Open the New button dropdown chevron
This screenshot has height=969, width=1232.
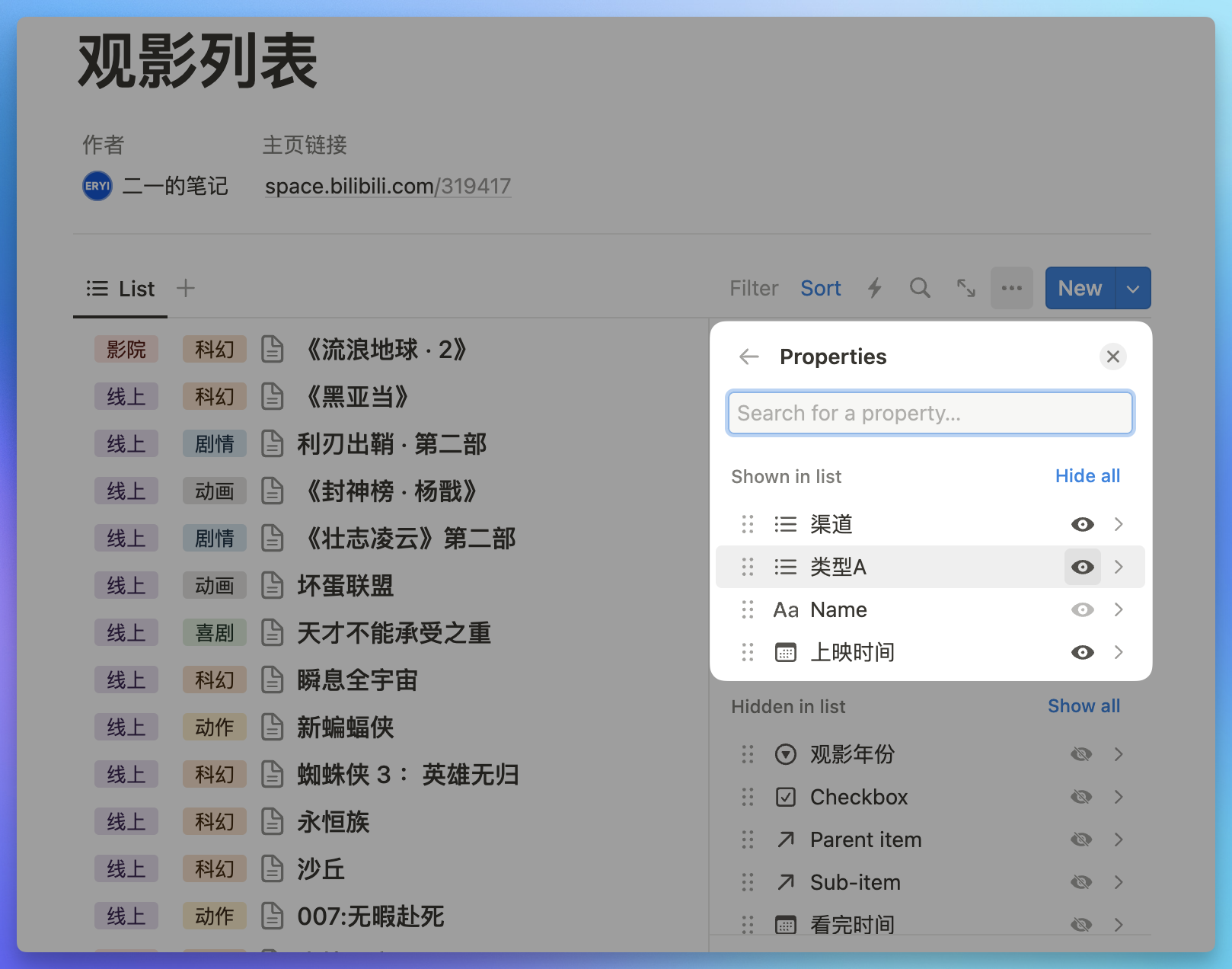click(x=1132, y=288)
